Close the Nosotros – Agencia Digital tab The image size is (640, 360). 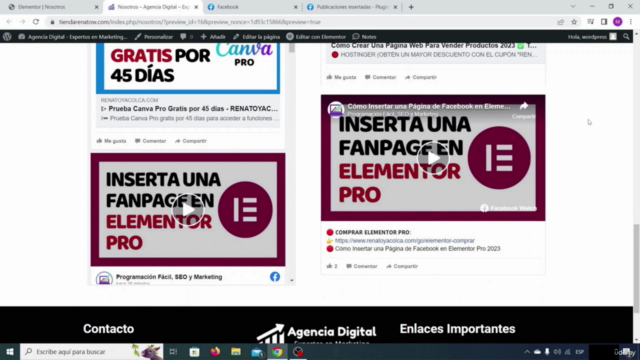(196, 7)
